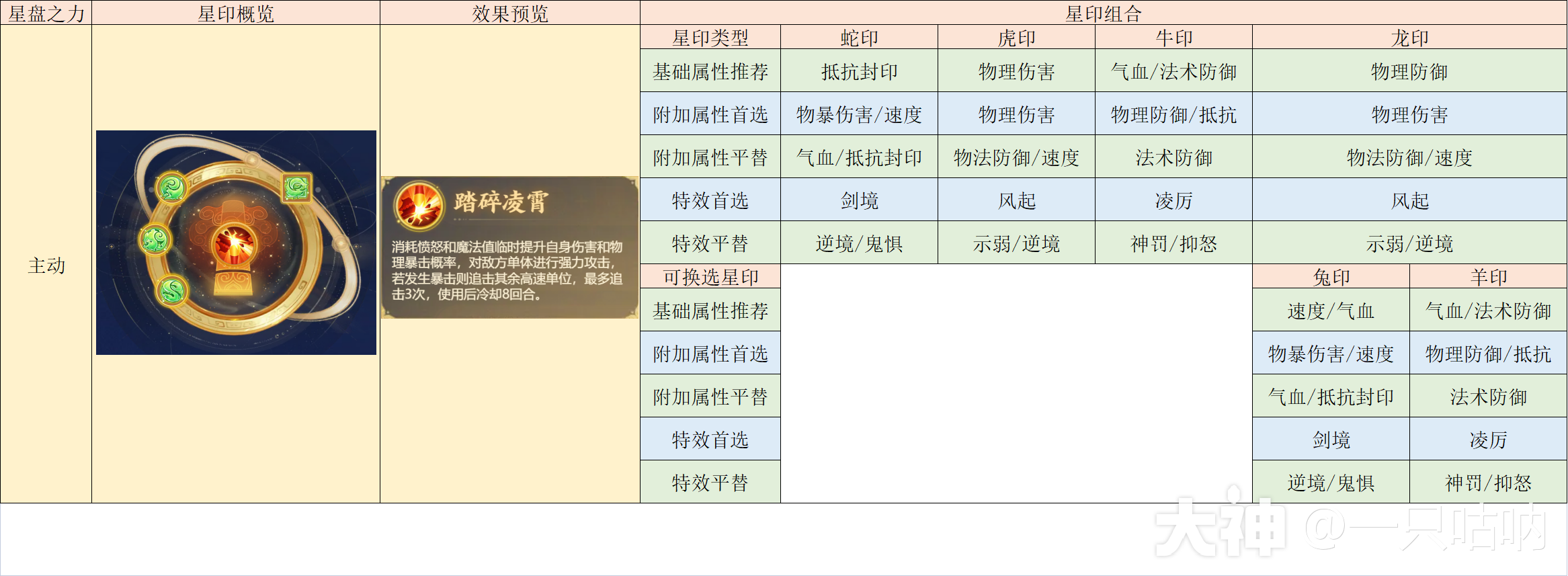1568x576 pixels.
Task: Click the 物理防御 cell under 龙印
Action: tap(1410, 71)
